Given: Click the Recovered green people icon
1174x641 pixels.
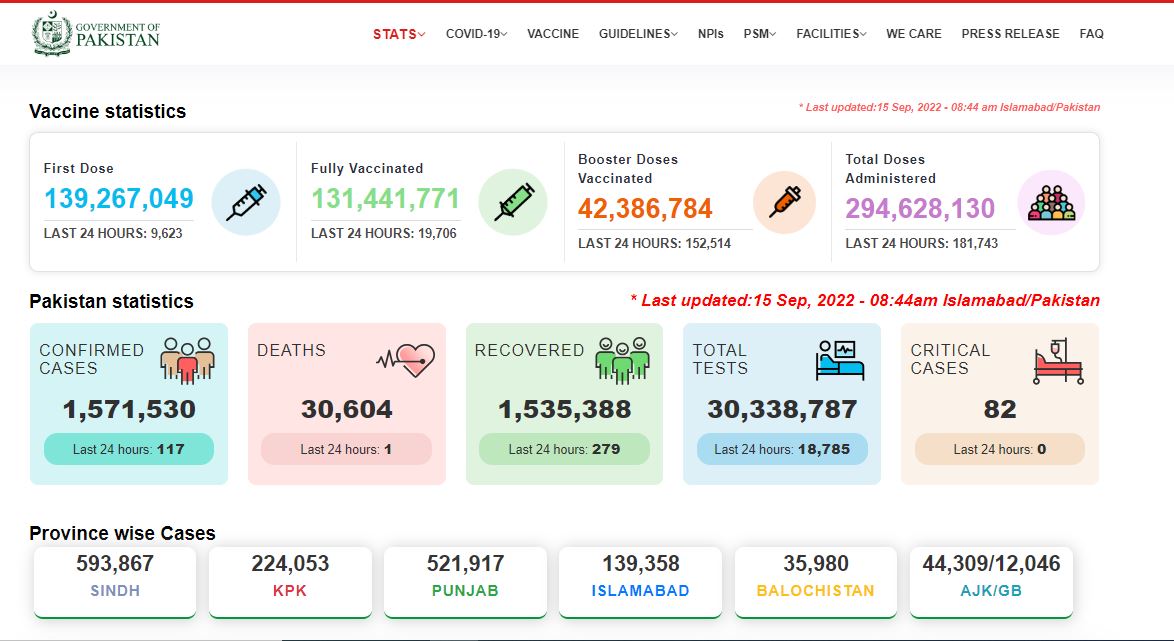Looking at the screenshot, I should coord(622,360).
